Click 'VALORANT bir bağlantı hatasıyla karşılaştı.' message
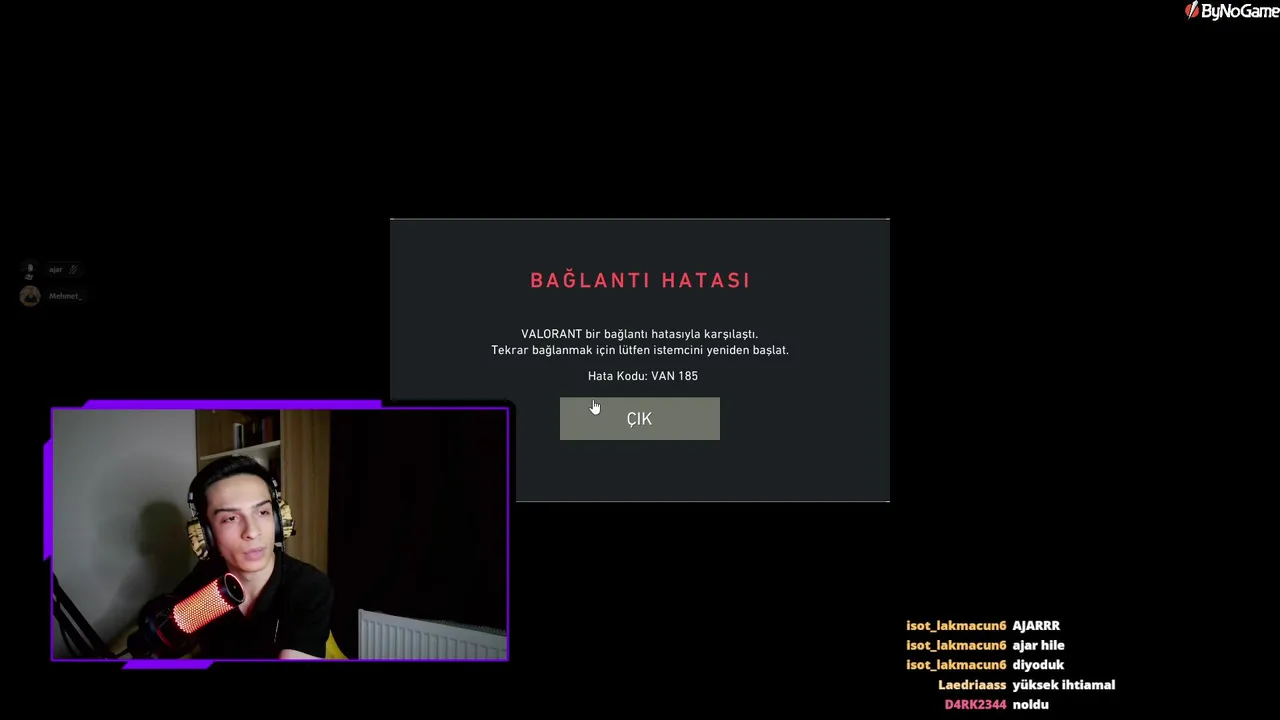The width and height of the screenshot is (1280, 720). [640, 334]
